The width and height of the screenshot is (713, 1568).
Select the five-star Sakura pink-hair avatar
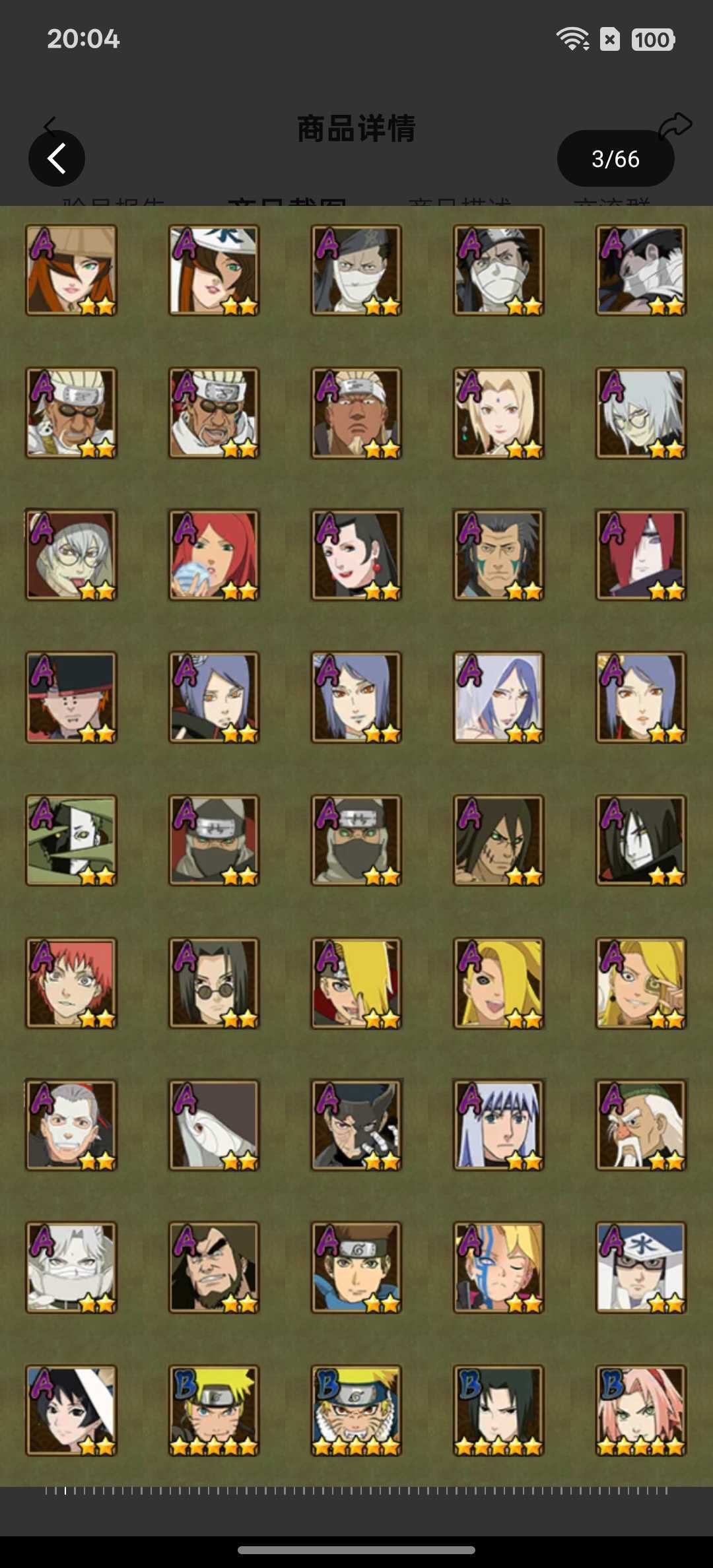click(x=641, y=1410)
